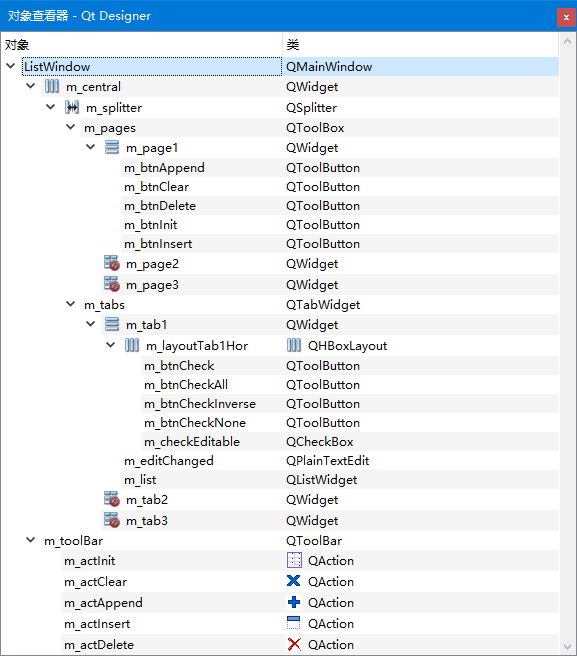Click the horizontal layout icon beside m_central
This screenshot has height=656, width=577.
[52, 87]
